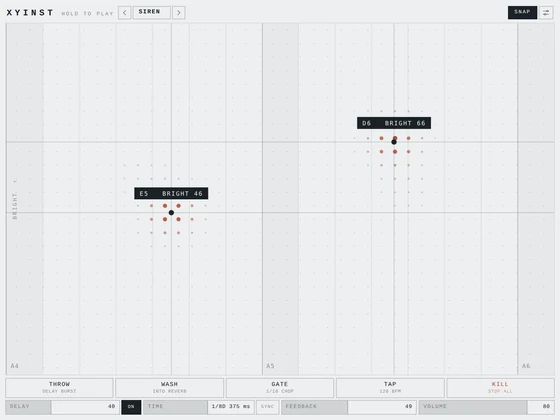Open the SIREN preset selector
The height and width of the screenshot is (420, 560).
click(151, 12)
